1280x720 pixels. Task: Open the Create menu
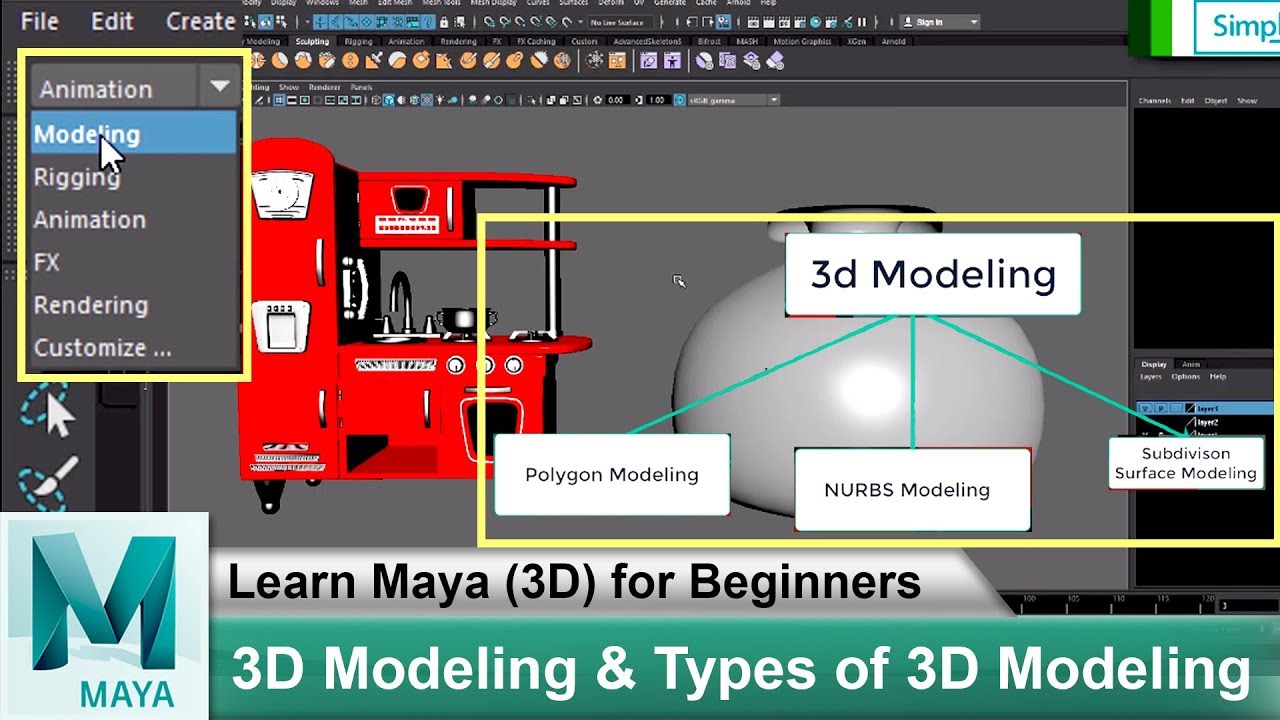200,20
